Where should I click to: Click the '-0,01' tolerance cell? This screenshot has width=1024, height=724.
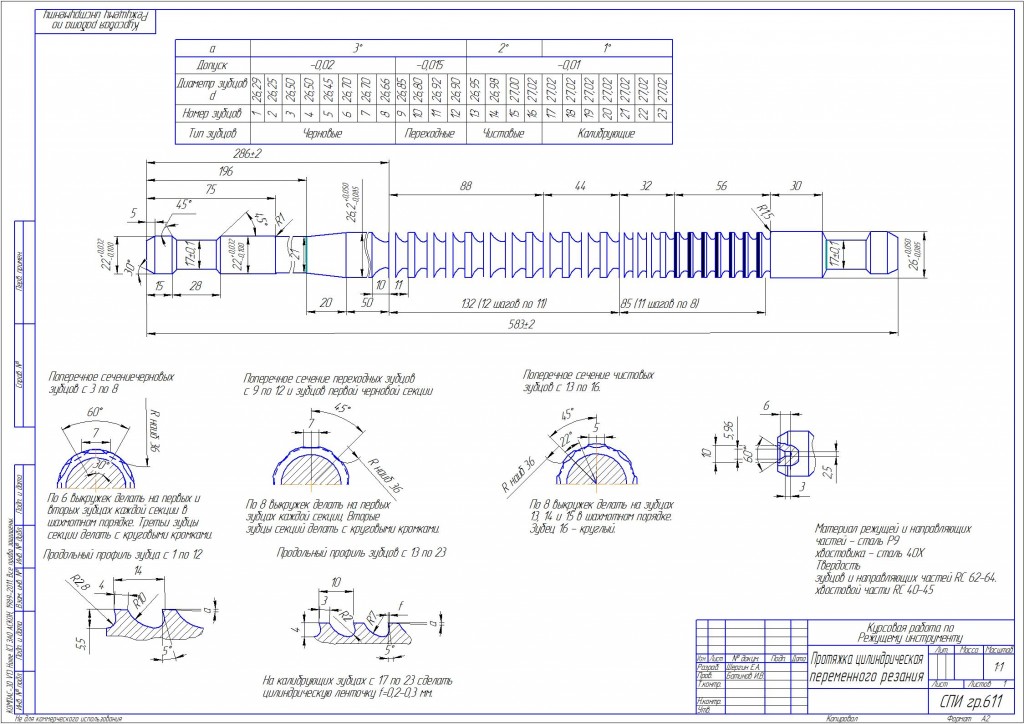569,65
